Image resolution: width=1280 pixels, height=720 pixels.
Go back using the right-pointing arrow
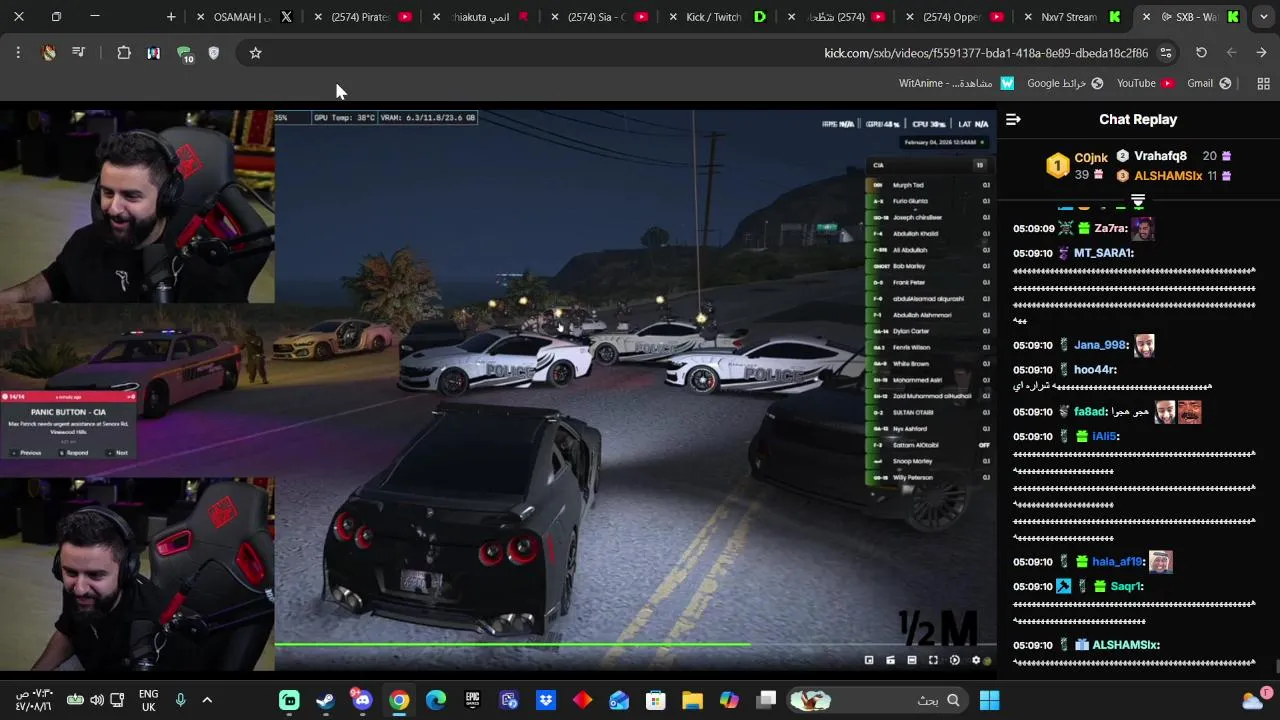tap(1261, 53)
